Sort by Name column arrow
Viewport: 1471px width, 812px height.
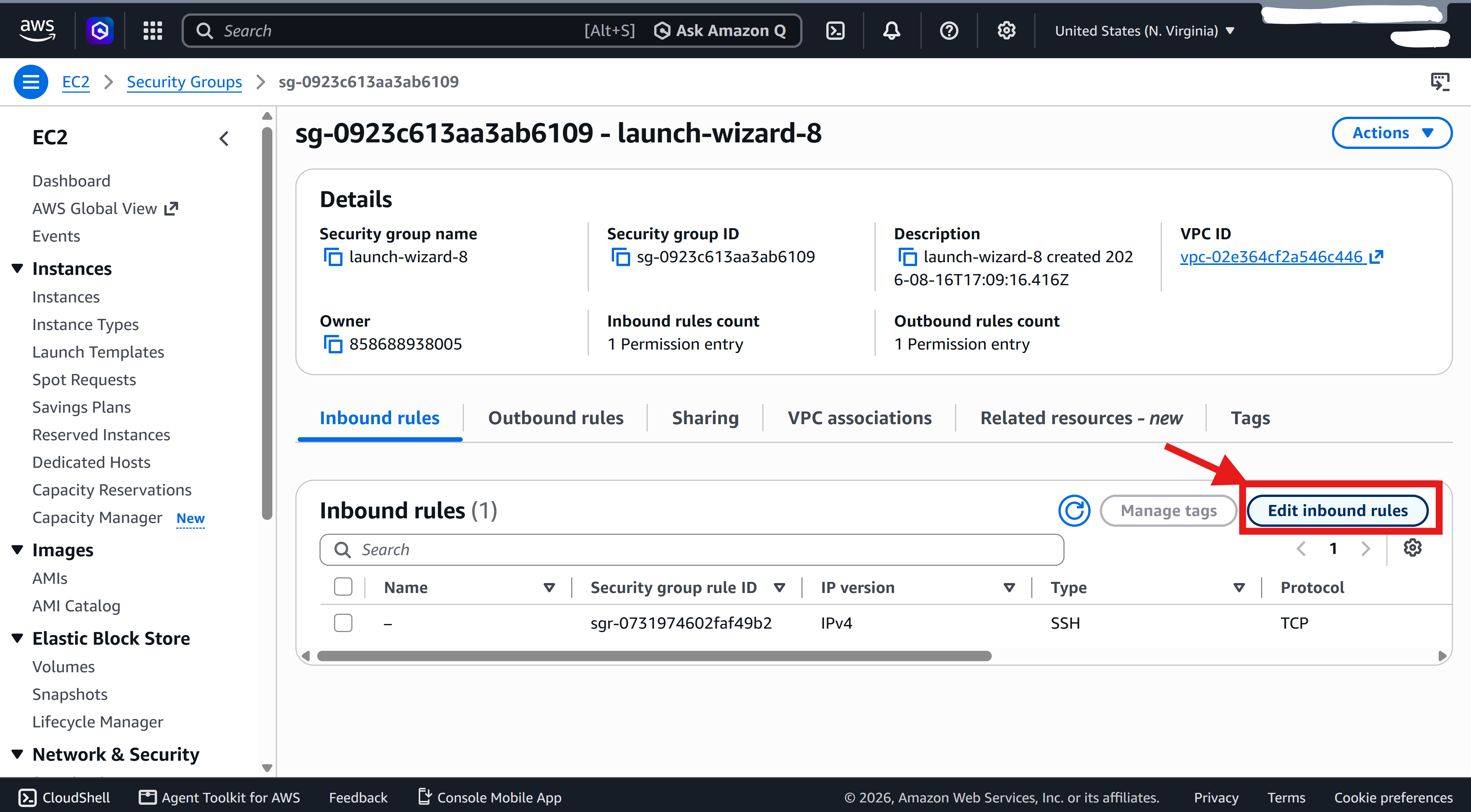549,587
